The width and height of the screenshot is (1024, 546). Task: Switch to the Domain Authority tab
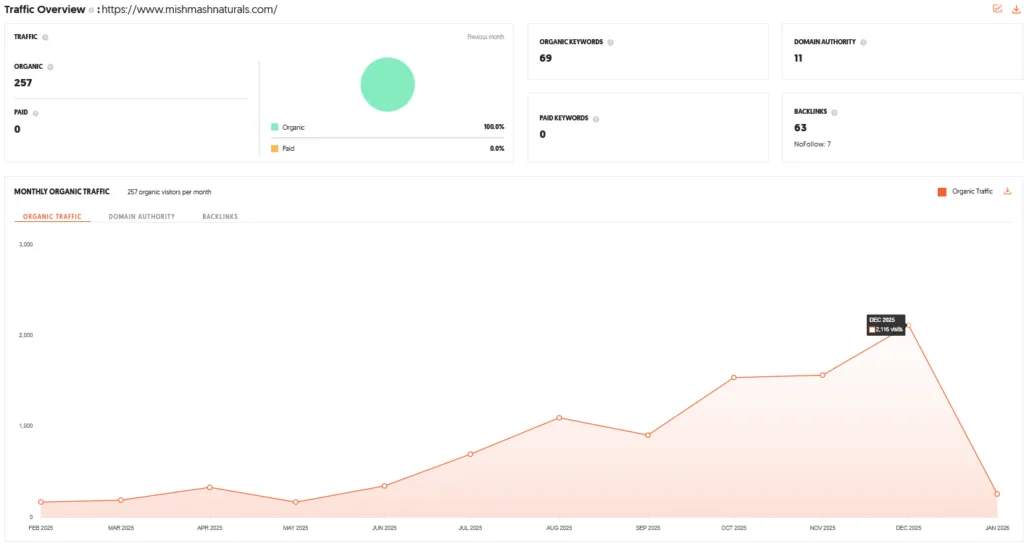click(142, 216)
